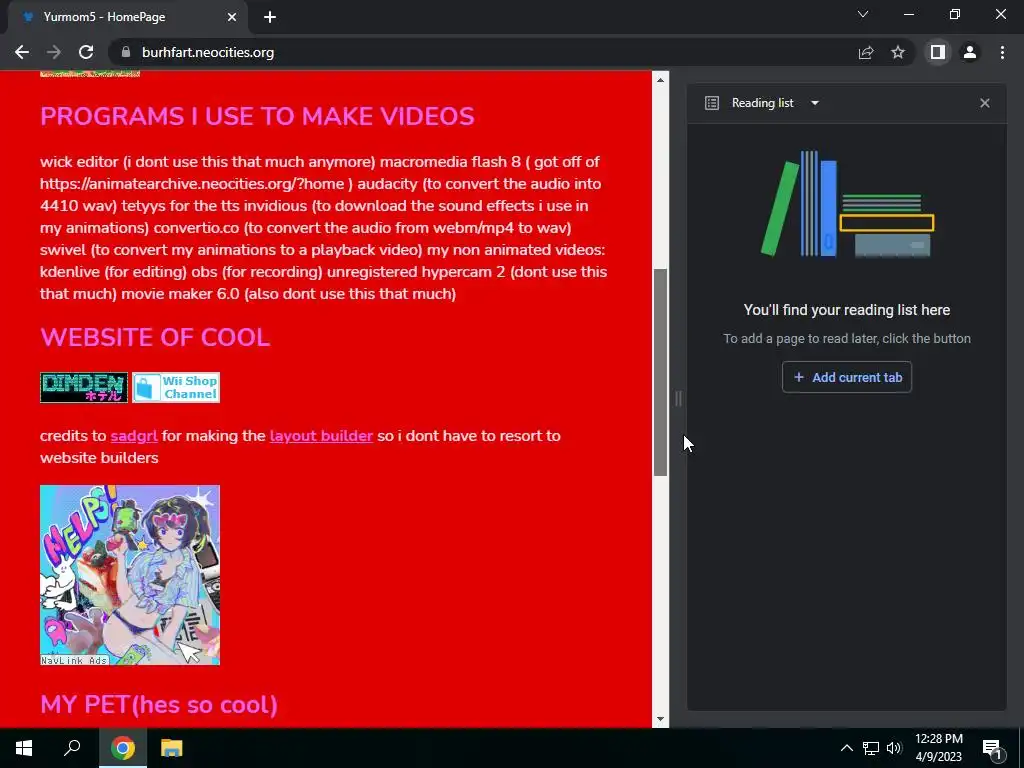Click the Reading list panel icon
This screenshot has height=768, width=1024.
[x=712, y=103]
